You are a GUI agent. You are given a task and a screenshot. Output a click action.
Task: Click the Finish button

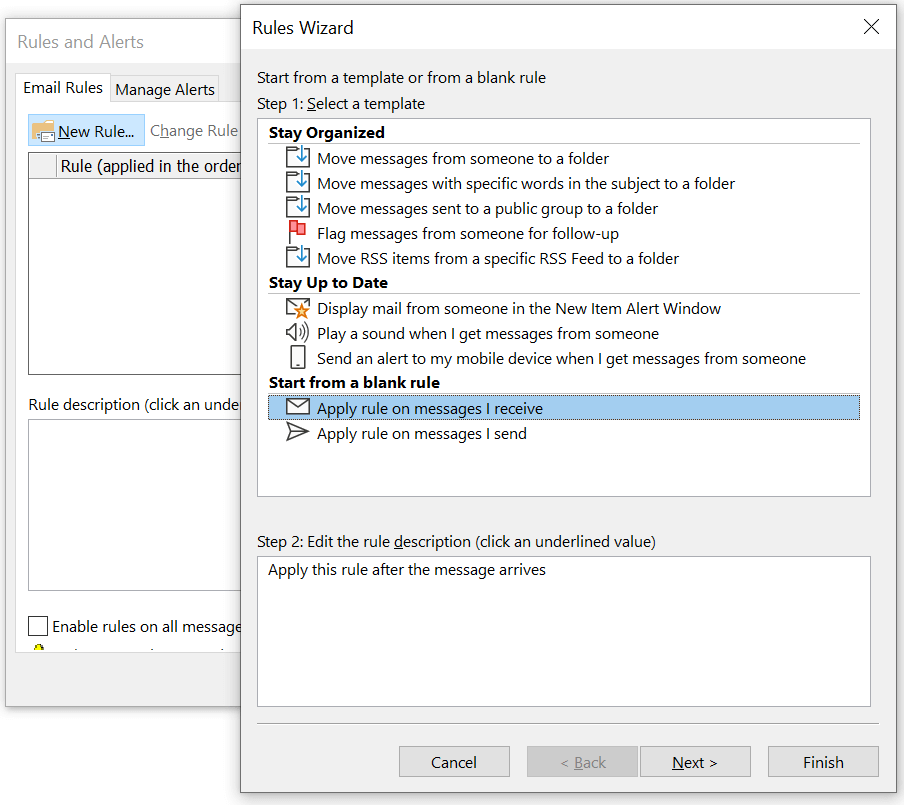pos(823,762)
